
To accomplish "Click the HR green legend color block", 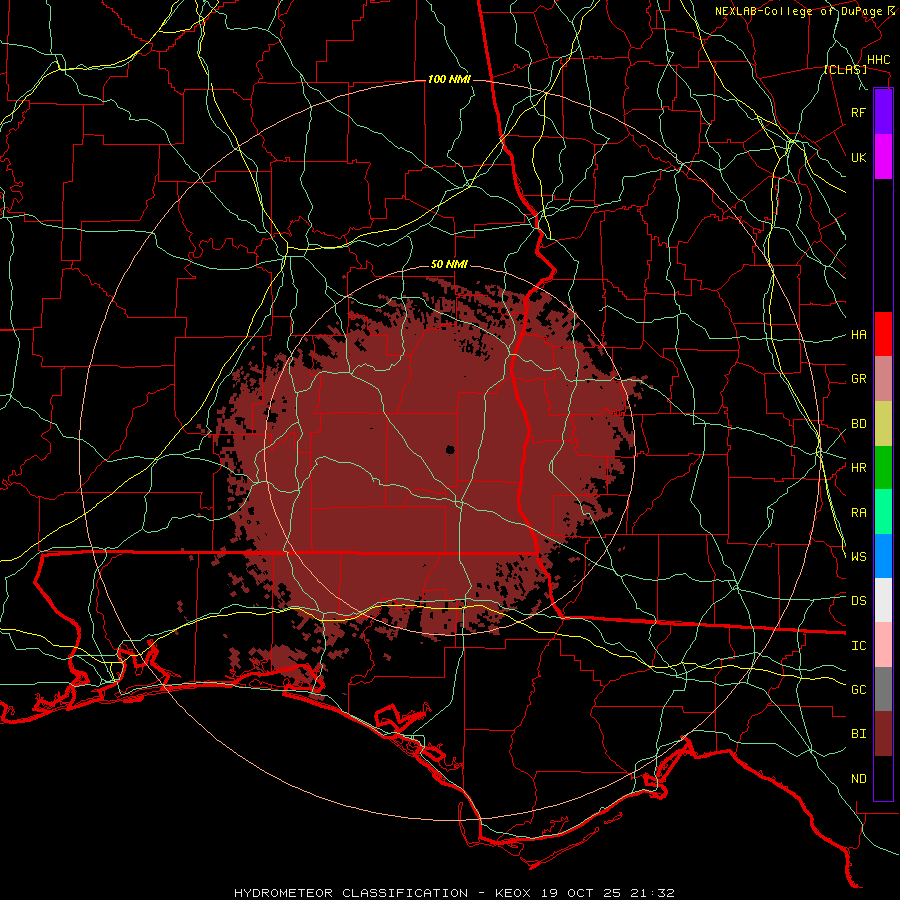I will click(x=883, y=468).
